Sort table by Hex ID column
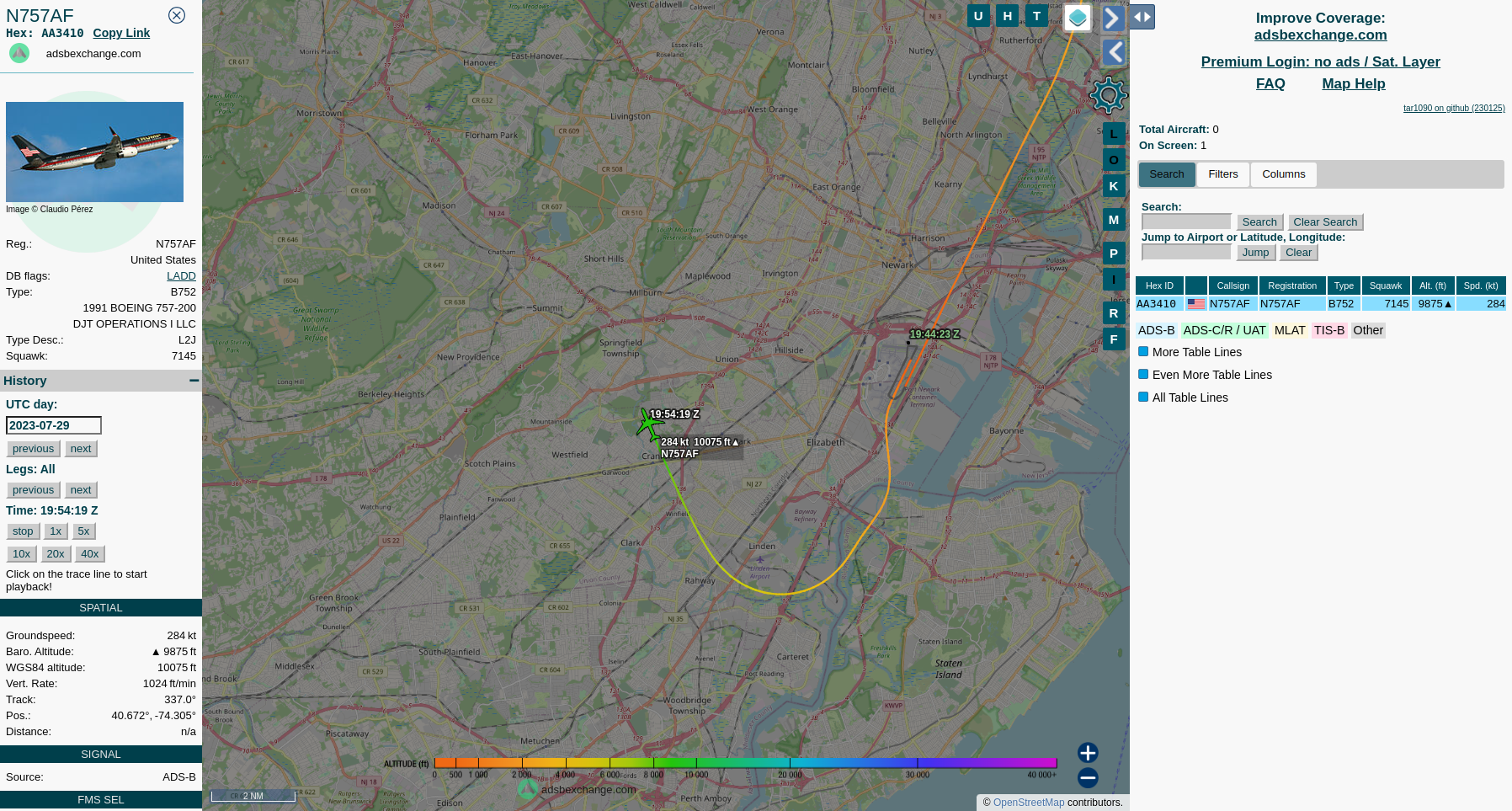This screenshot has width=1512, height=811. point(1159,285)
